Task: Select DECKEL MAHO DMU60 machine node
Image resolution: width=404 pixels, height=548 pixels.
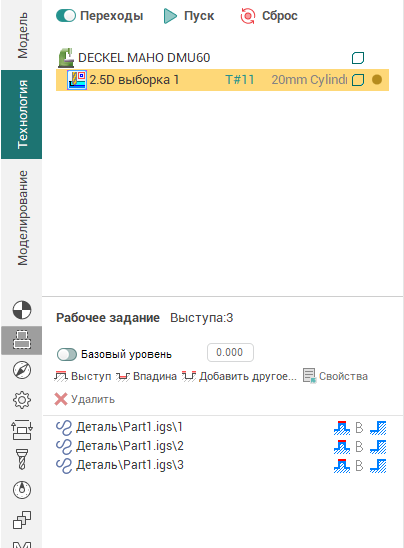Action: [144, 58]
